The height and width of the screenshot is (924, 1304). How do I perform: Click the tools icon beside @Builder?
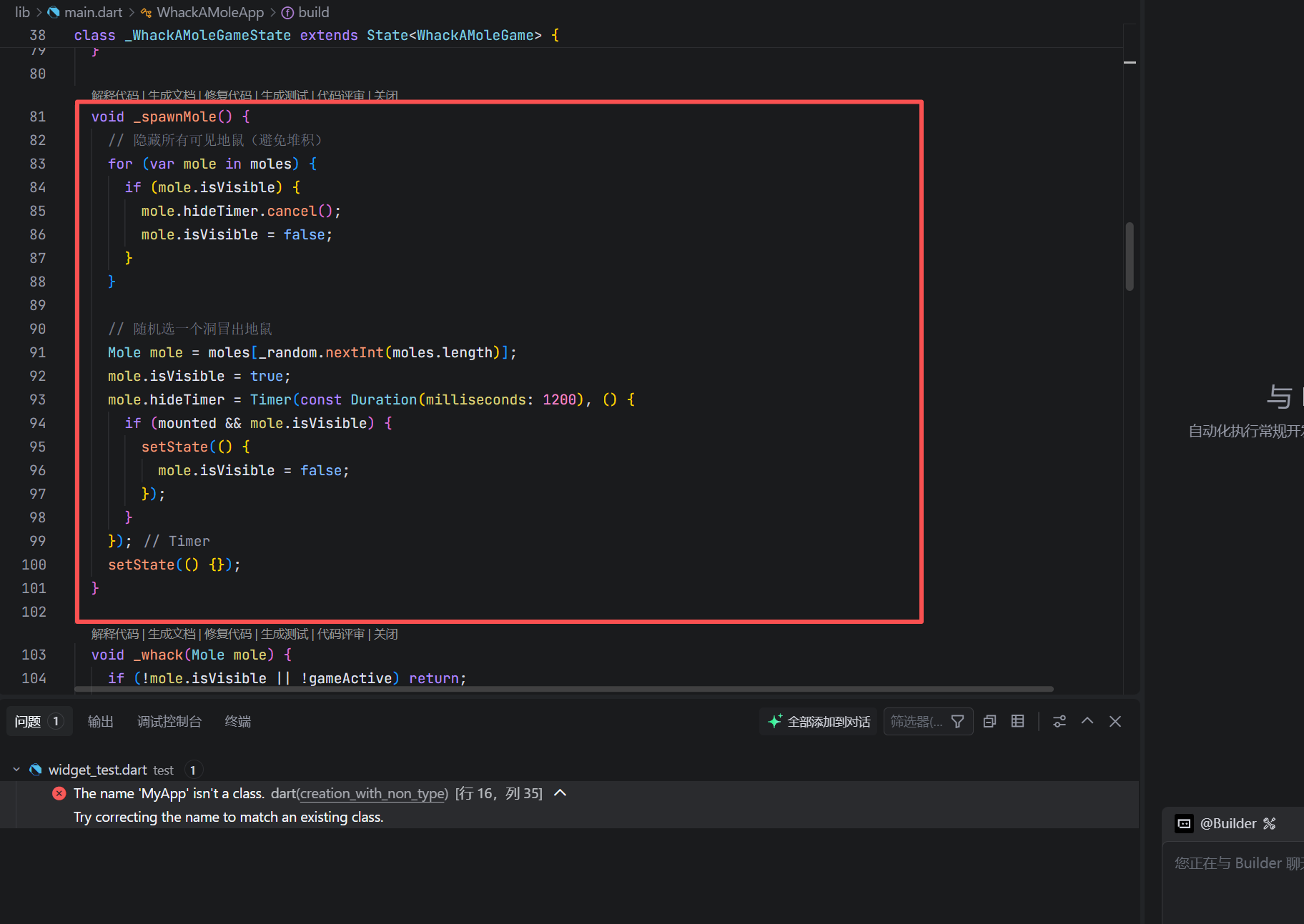[x=1270, y=824]
